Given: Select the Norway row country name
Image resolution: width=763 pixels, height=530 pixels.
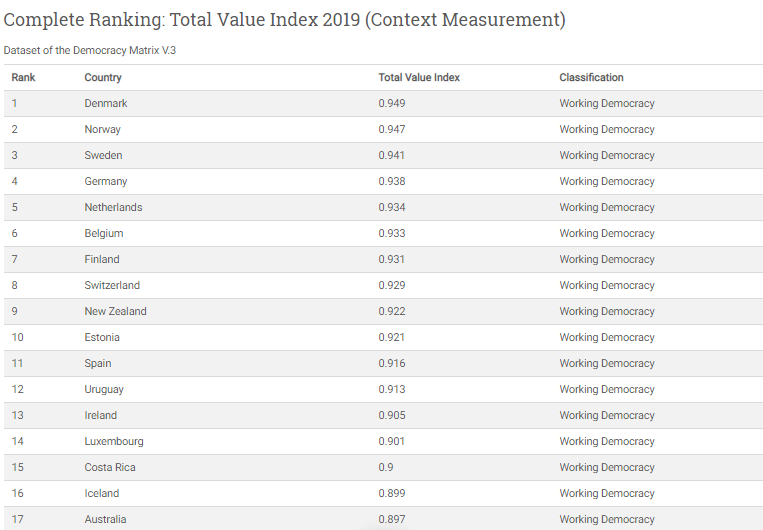Looking at the screenshot, I should click(104, 129).
